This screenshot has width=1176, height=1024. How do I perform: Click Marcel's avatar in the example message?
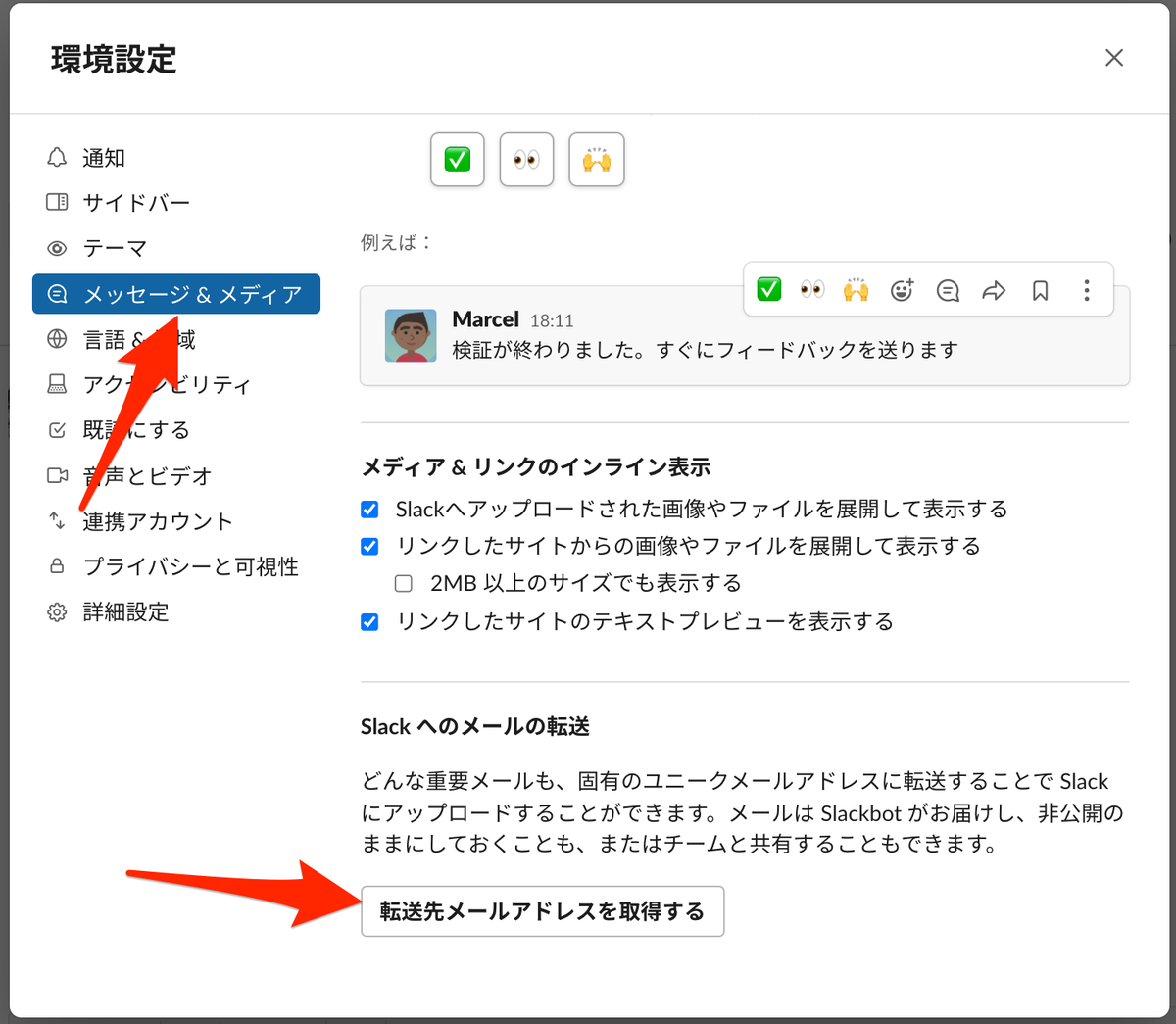tap(411, 335)
